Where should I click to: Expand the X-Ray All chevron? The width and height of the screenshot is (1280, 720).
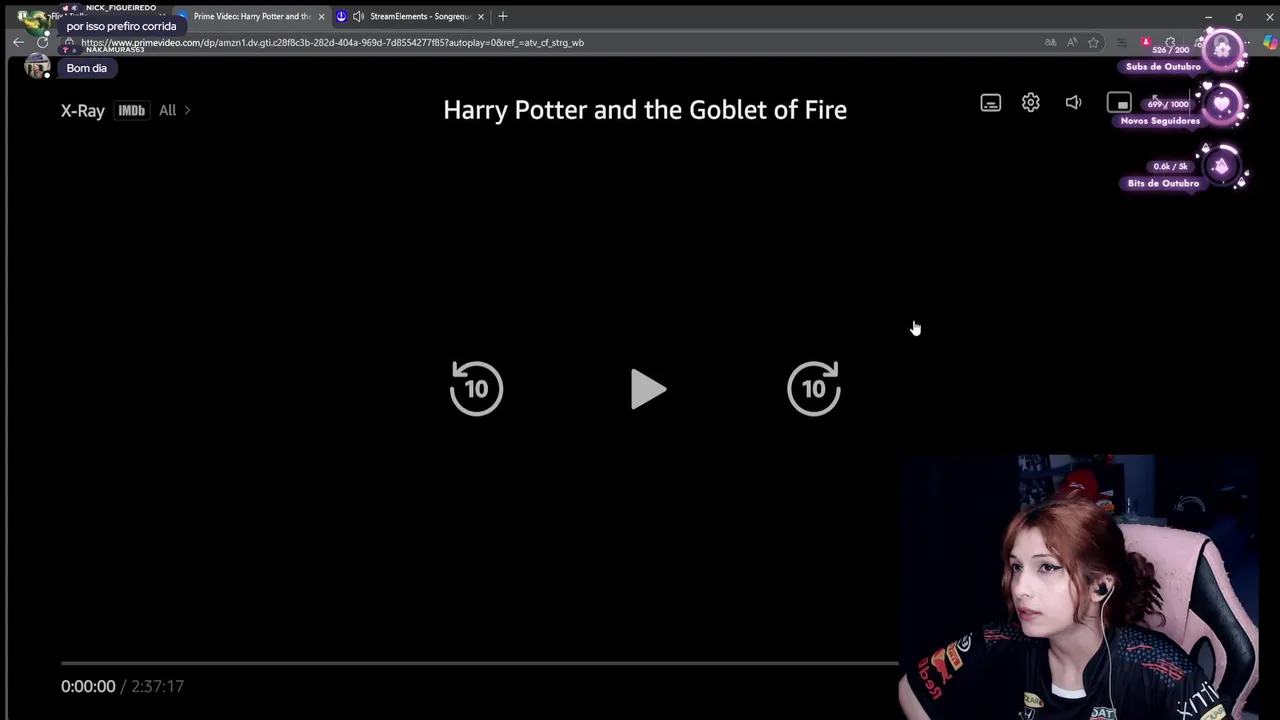click(x=187, y=110)
